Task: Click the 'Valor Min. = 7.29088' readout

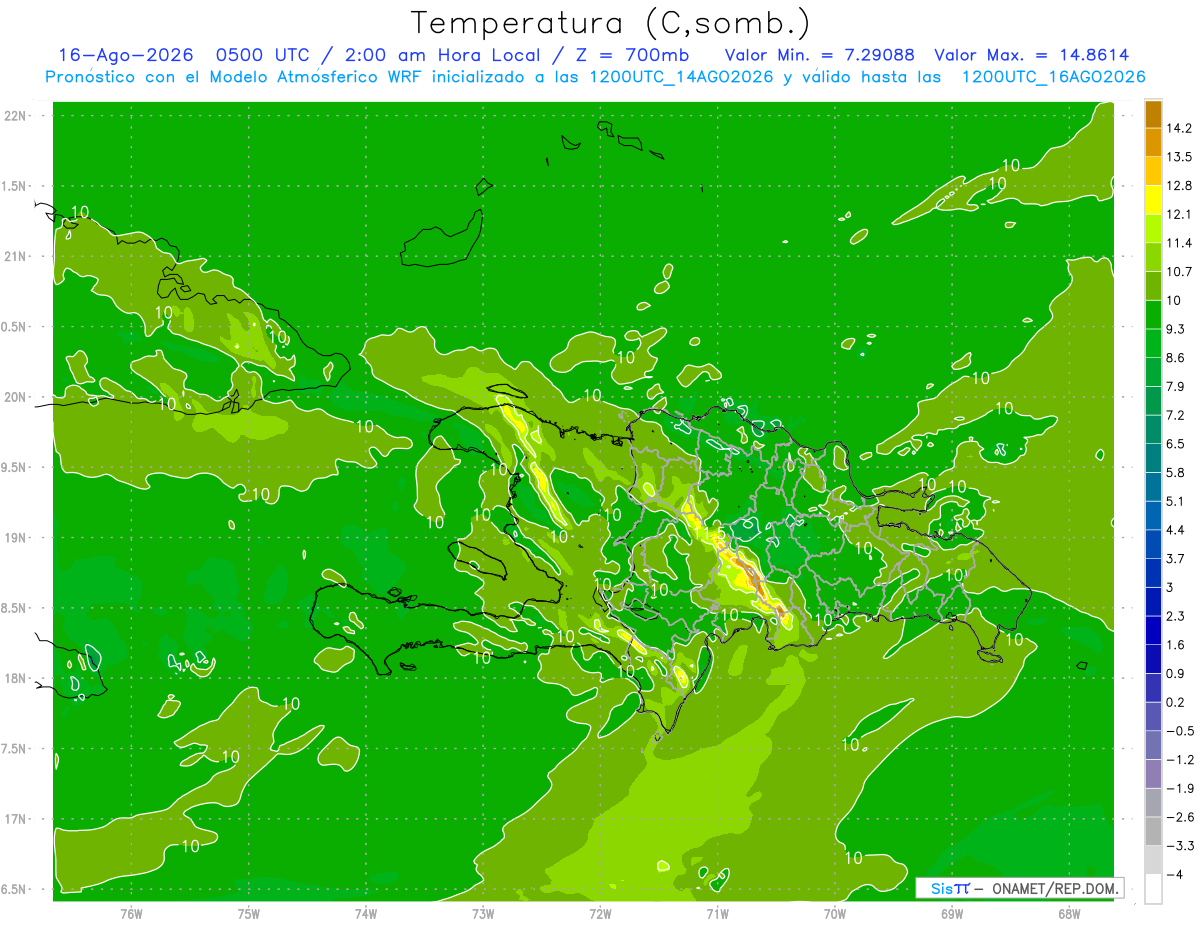Action: (x=819, y=56)
